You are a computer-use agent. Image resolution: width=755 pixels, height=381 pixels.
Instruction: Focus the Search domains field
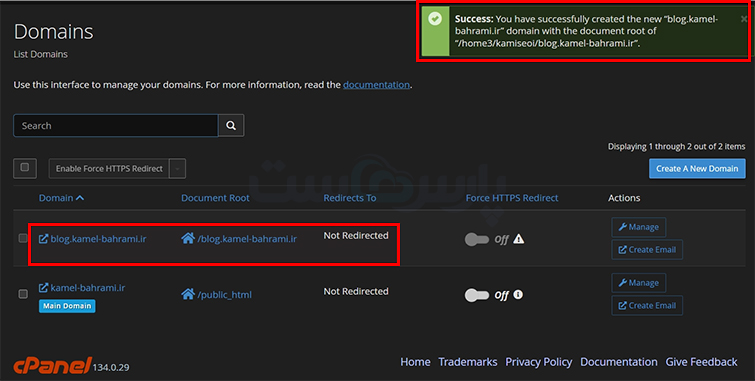tap(116, 126)
